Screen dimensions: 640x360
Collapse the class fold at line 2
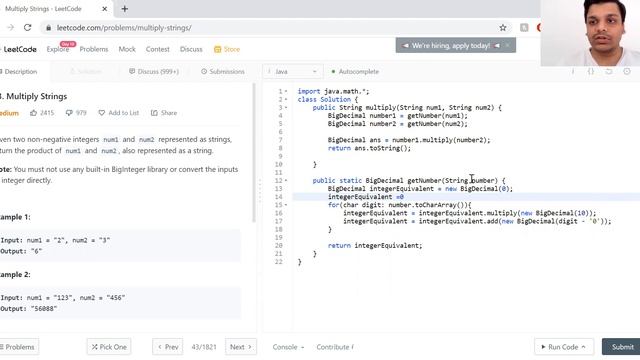[286, 100]
